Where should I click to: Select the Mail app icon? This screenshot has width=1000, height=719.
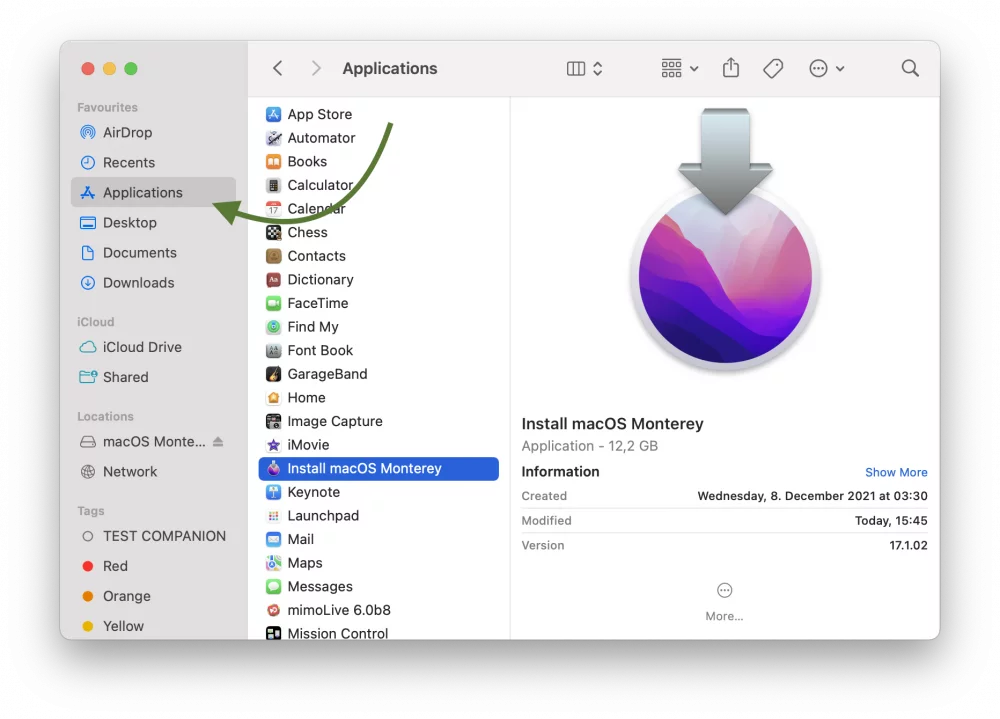pos(274,539)
